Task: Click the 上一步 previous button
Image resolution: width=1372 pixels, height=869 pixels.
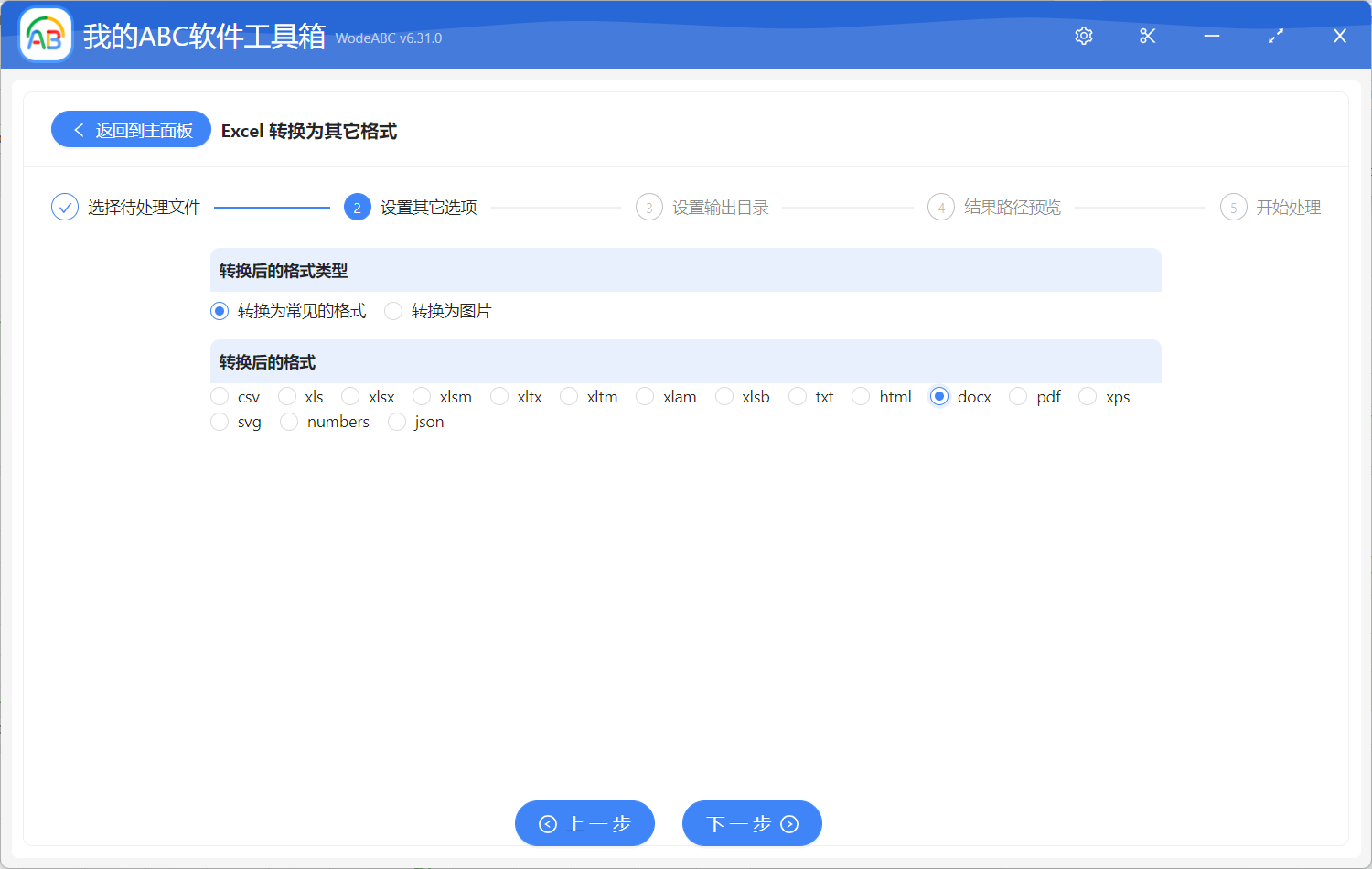Action: [x=584, y=822]
